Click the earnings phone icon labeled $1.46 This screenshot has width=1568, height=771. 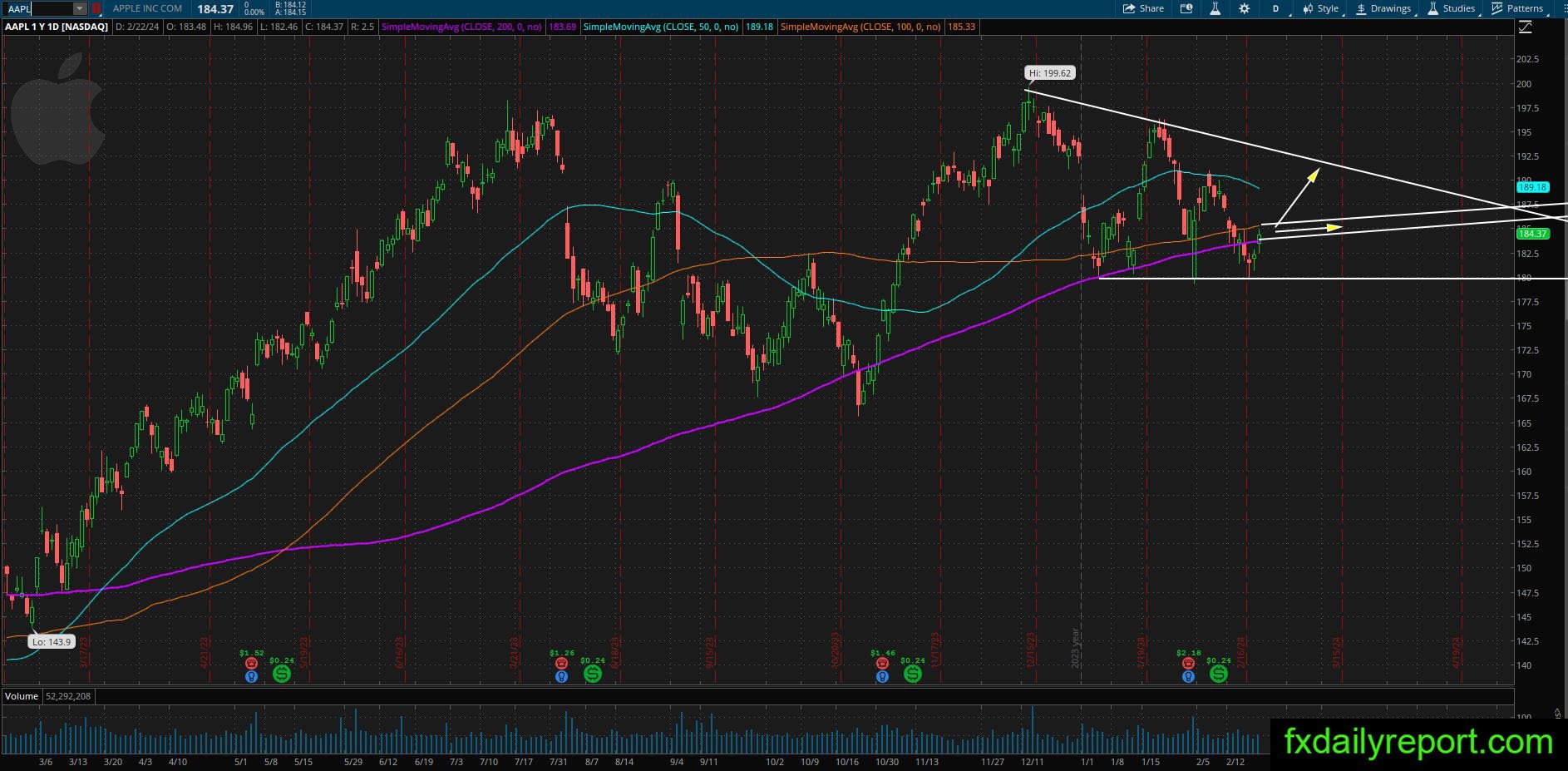click(x=882, y=663)
